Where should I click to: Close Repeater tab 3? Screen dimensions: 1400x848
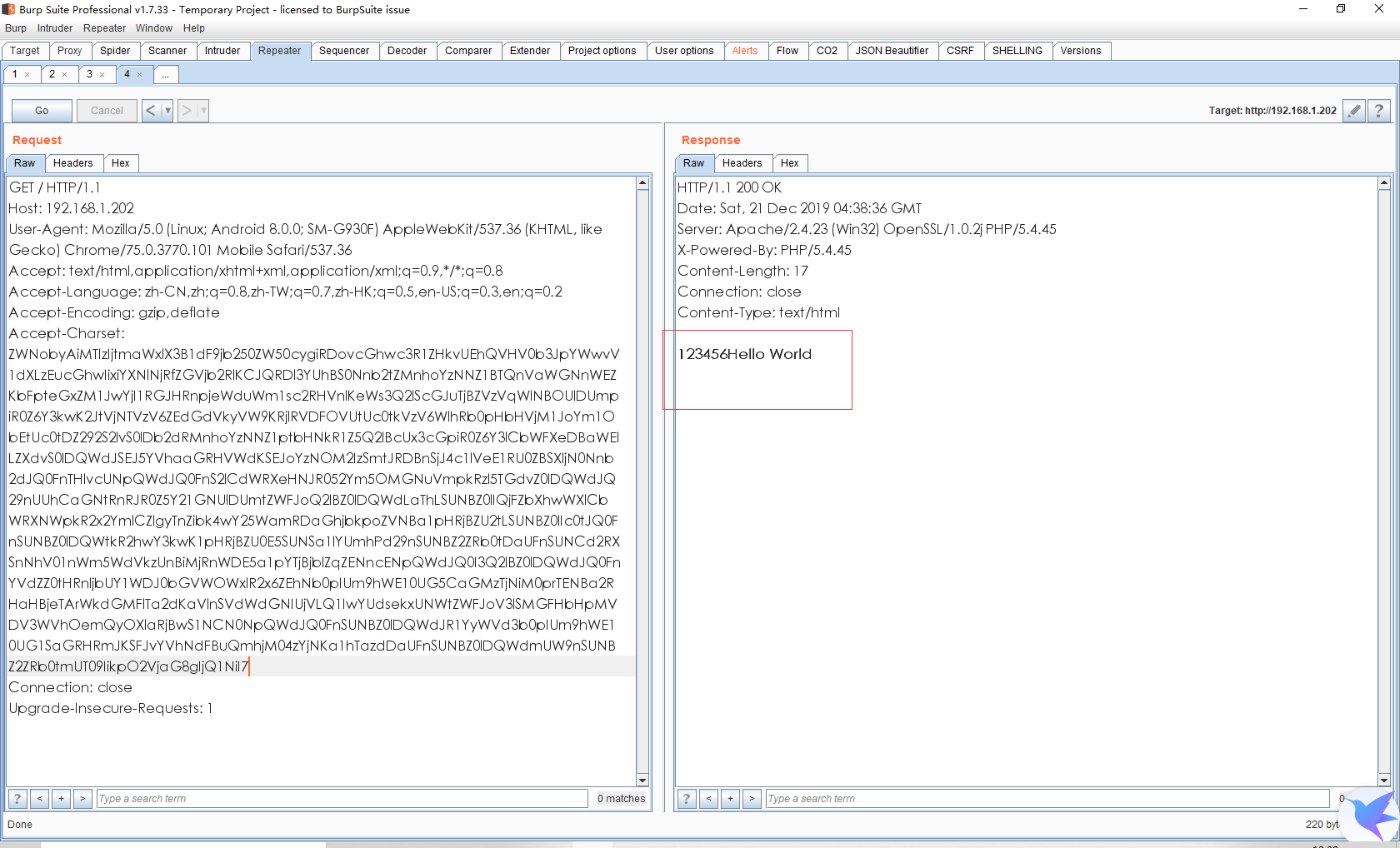102,75
